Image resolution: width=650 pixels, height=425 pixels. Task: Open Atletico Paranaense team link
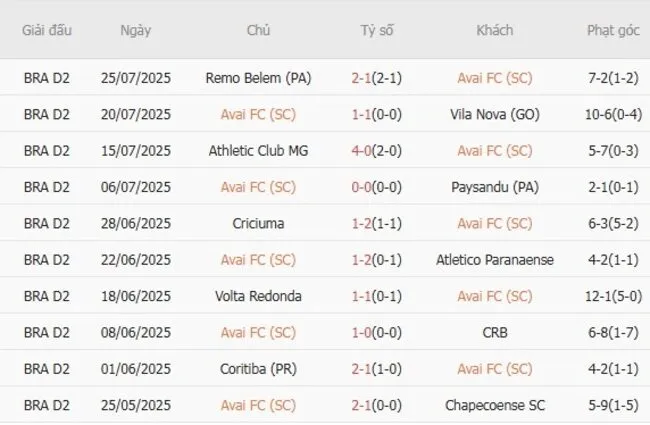point(494,260)
